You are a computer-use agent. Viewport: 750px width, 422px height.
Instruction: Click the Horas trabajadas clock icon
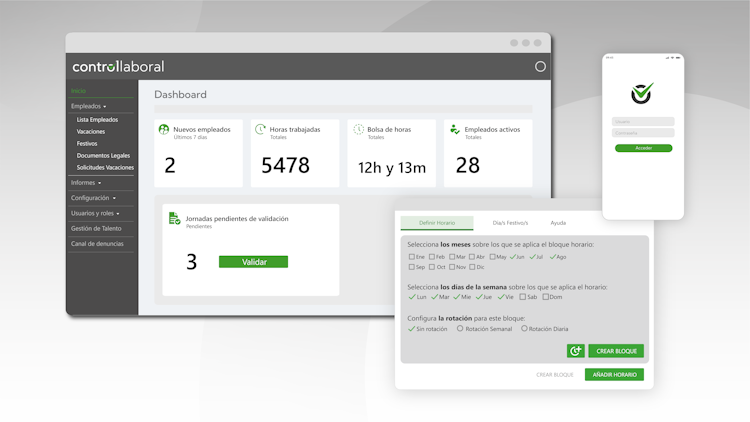[x=260, y=129]
